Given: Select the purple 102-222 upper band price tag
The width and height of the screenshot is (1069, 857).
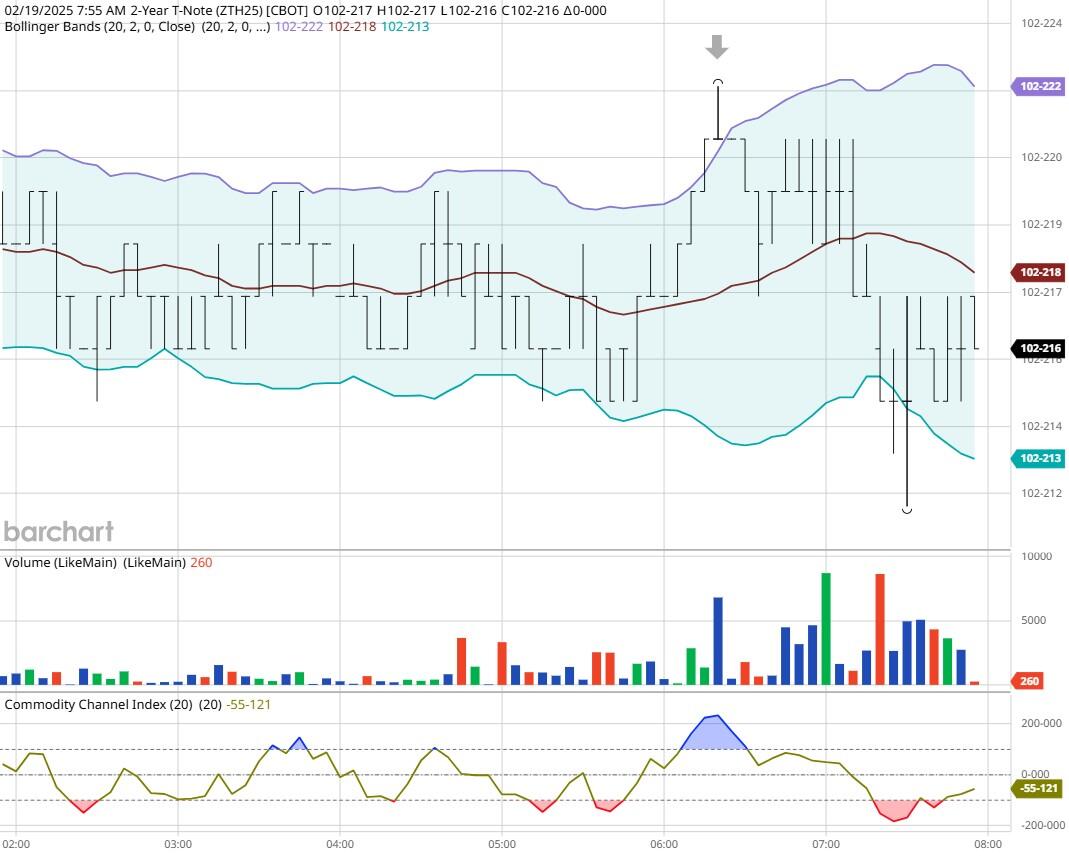Looking at the screenshot, I should click(x=1040, y=88).
